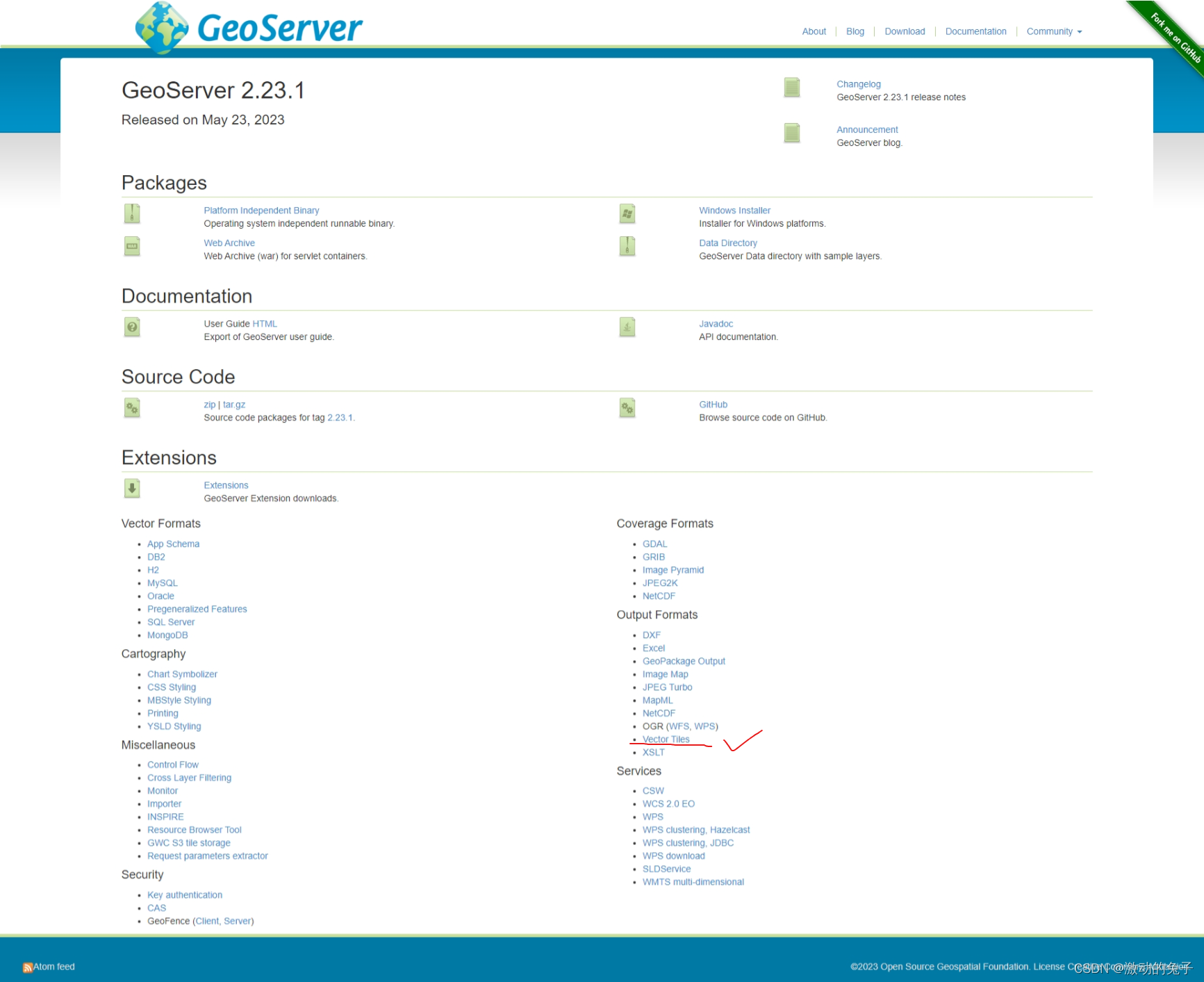This screenshot has height=982, width=1204.
Task: Download the CAS security extension
Action: [x=156, y=908]
